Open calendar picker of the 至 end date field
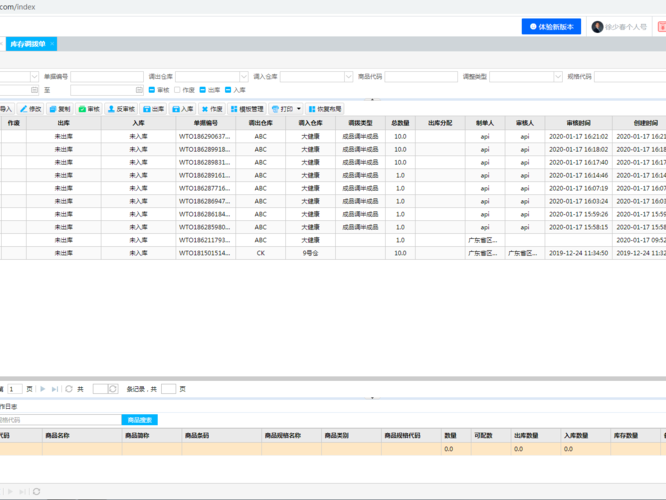The image size is (666, 500). coord(139,90)
